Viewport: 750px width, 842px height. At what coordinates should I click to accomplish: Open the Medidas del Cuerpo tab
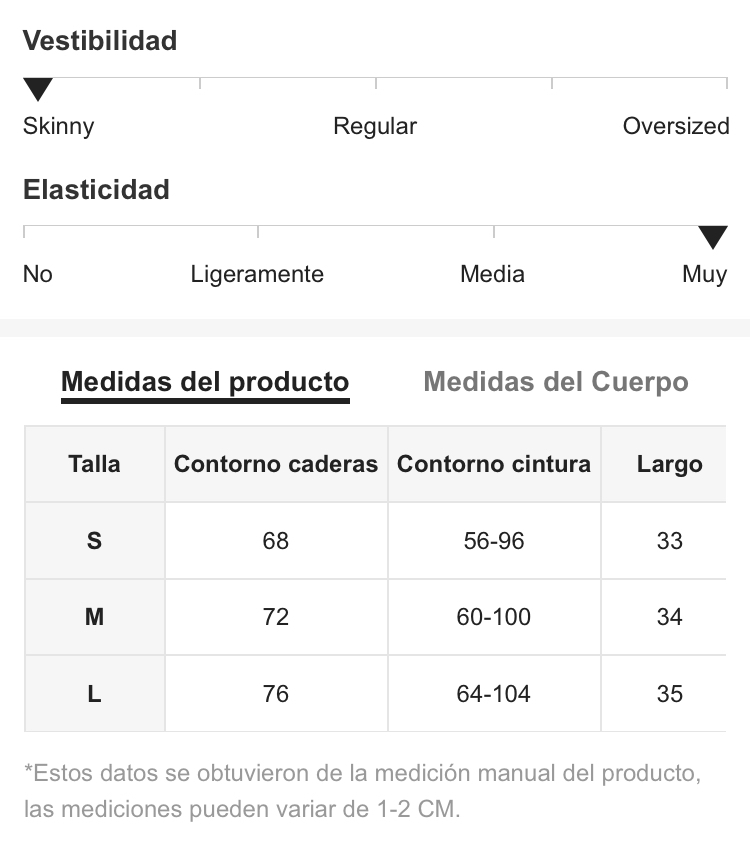click(556, 382)
